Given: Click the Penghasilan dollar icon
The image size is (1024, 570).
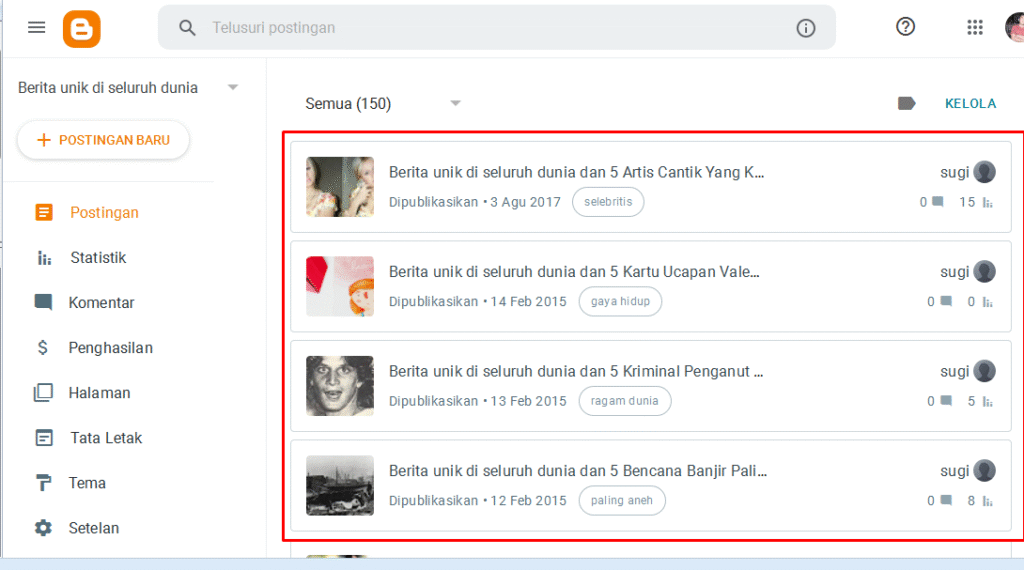Looking at the screenshot, I should 42,347.
